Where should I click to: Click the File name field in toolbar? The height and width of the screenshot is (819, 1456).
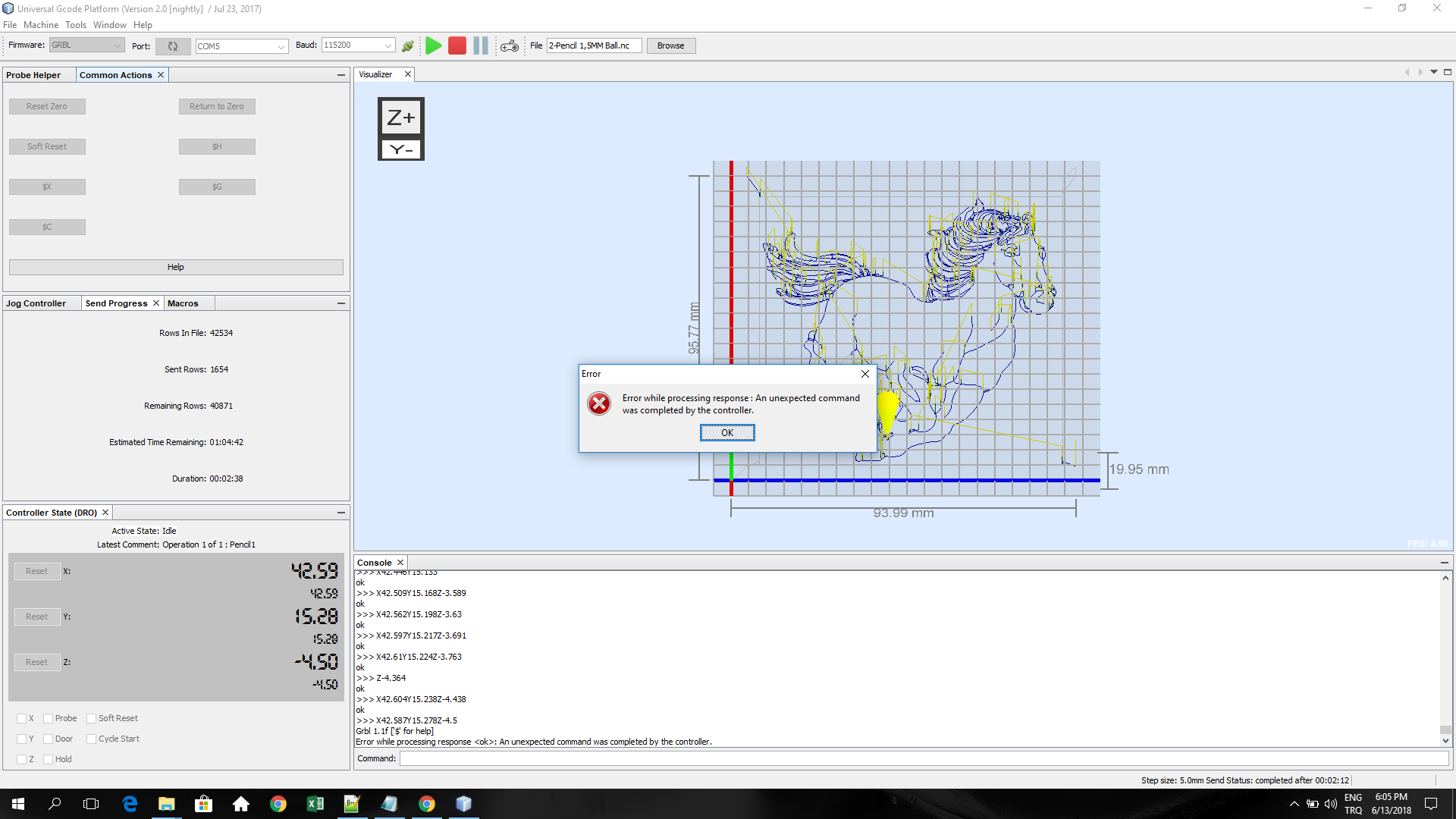tap(595, 45)
